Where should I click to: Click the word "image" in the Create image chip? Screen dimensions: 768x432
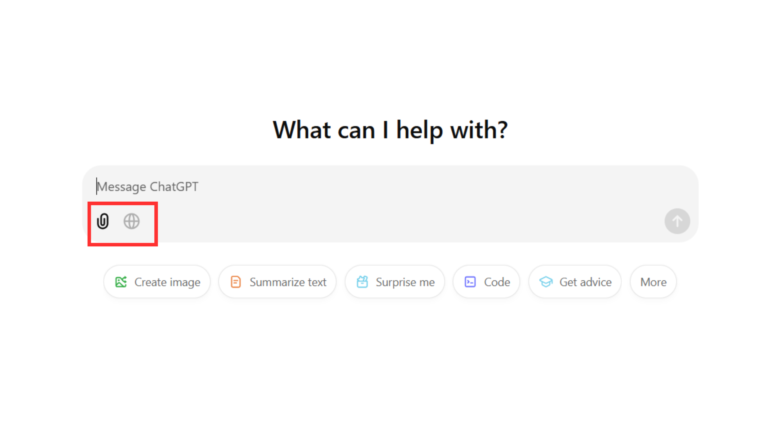184,282
